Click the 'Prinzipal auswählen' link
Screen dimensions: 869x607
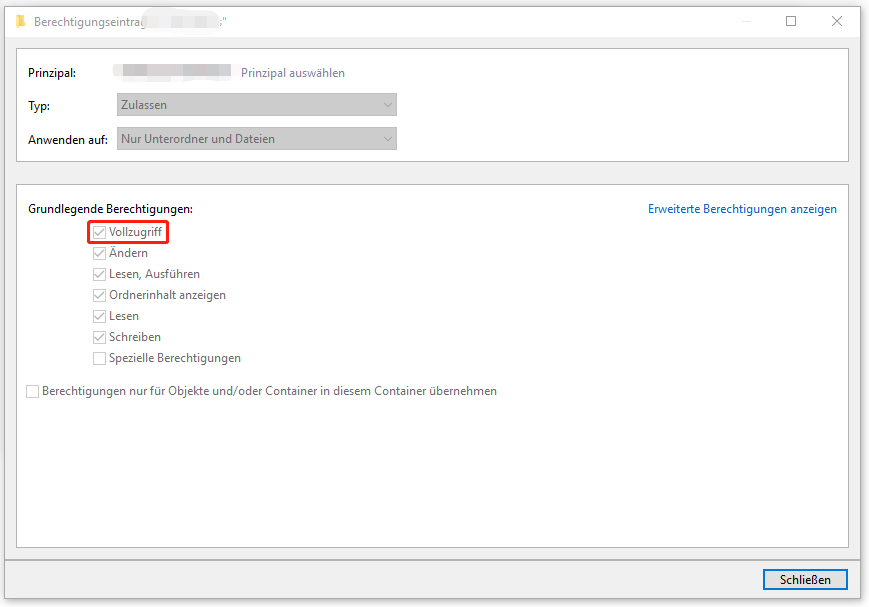tap(292, 73)
